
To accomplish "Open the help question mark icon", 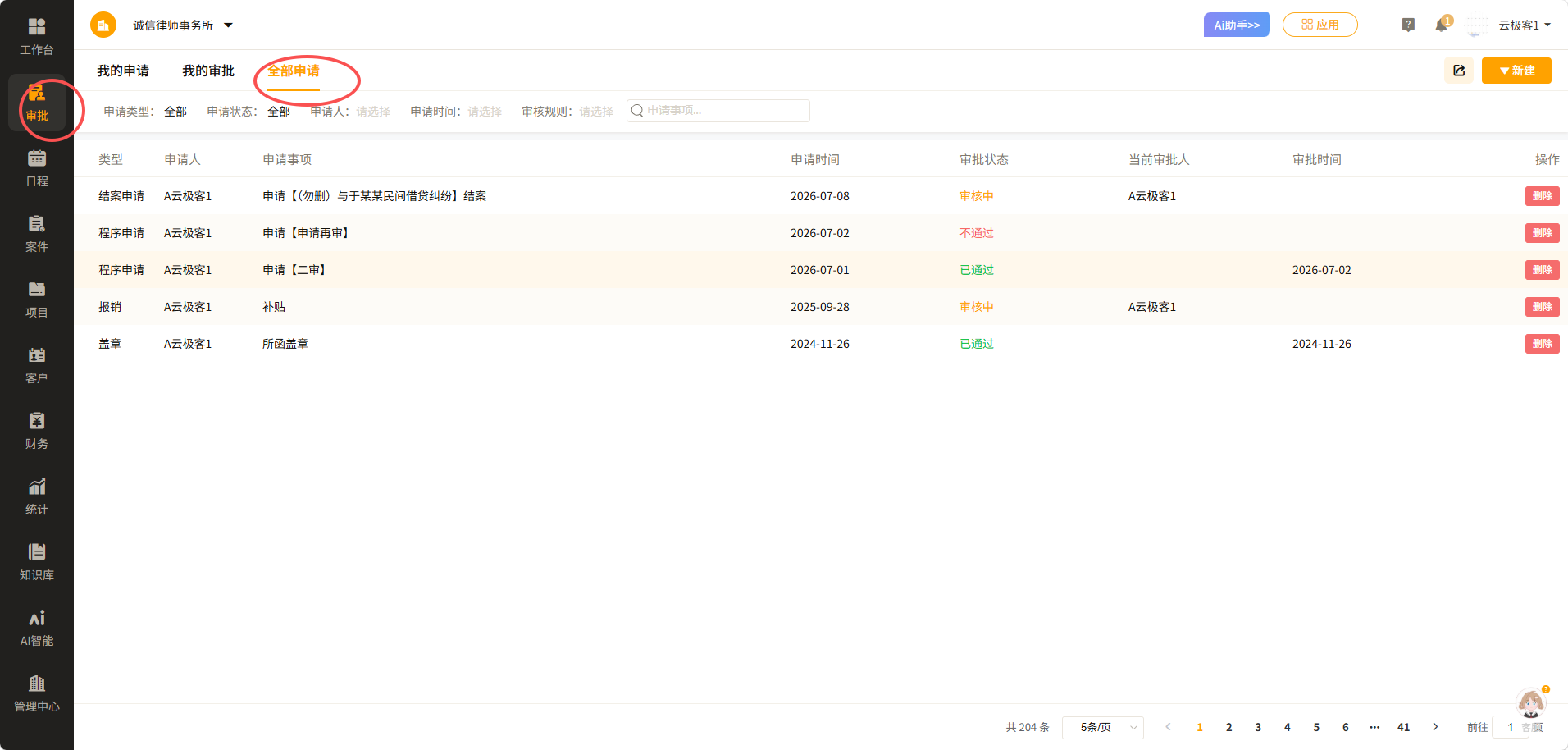I will [x=1408, y=25].
